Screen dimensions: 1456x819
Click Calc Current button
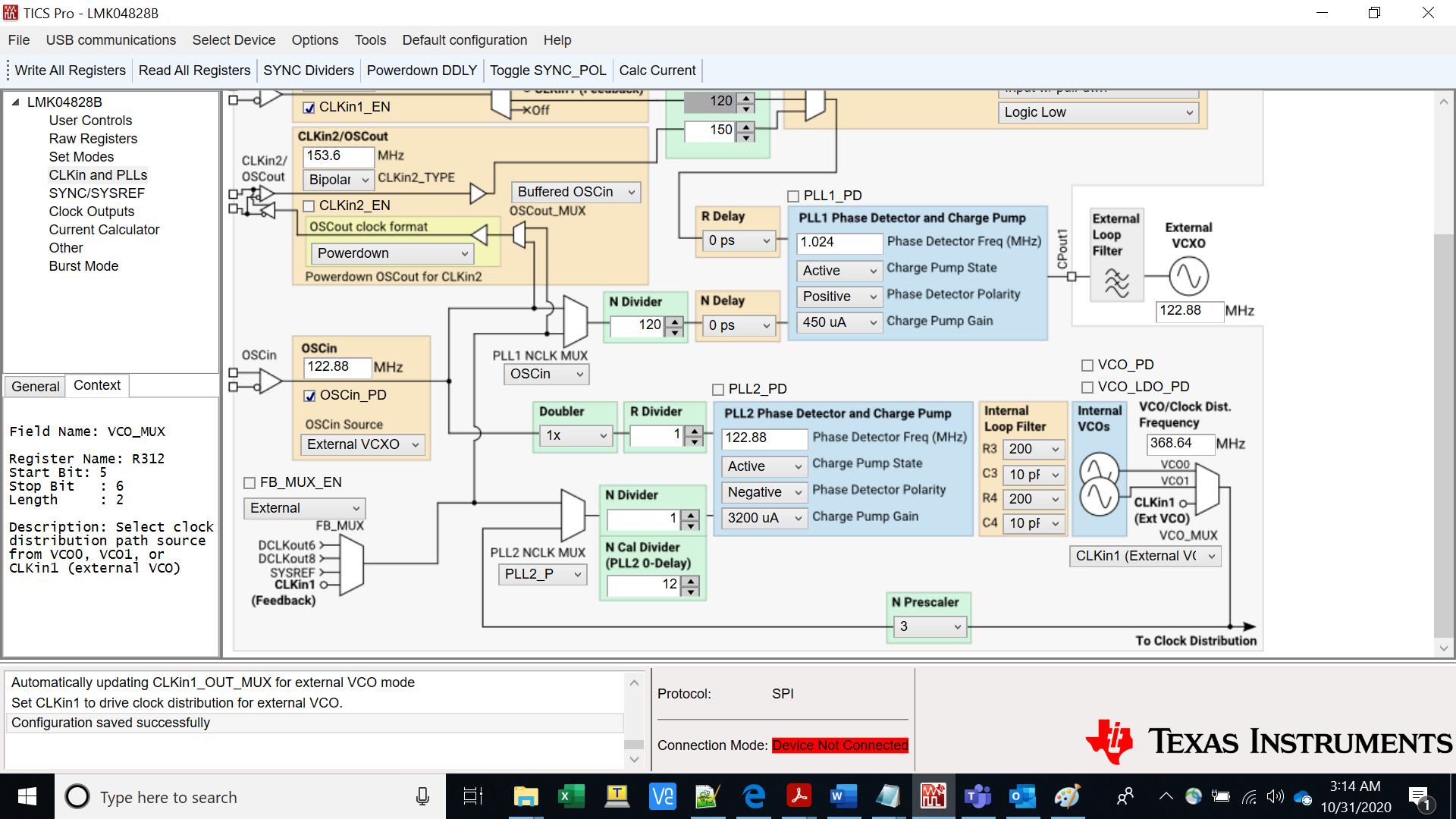(x=657, y=71)
